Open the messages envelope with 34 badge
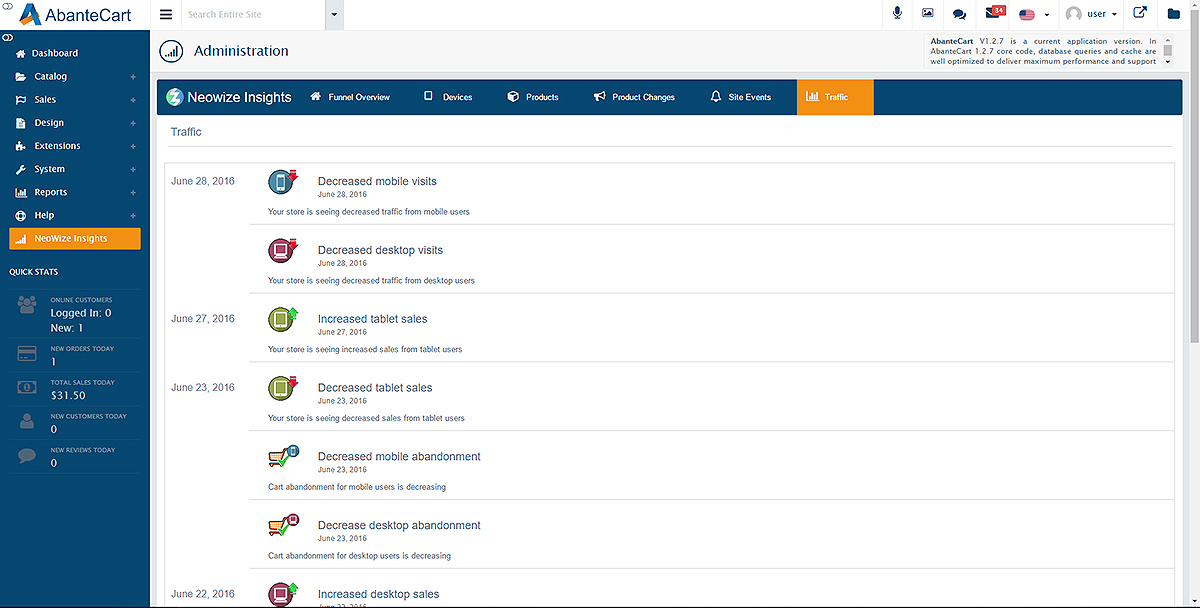 tap(994, 12)
